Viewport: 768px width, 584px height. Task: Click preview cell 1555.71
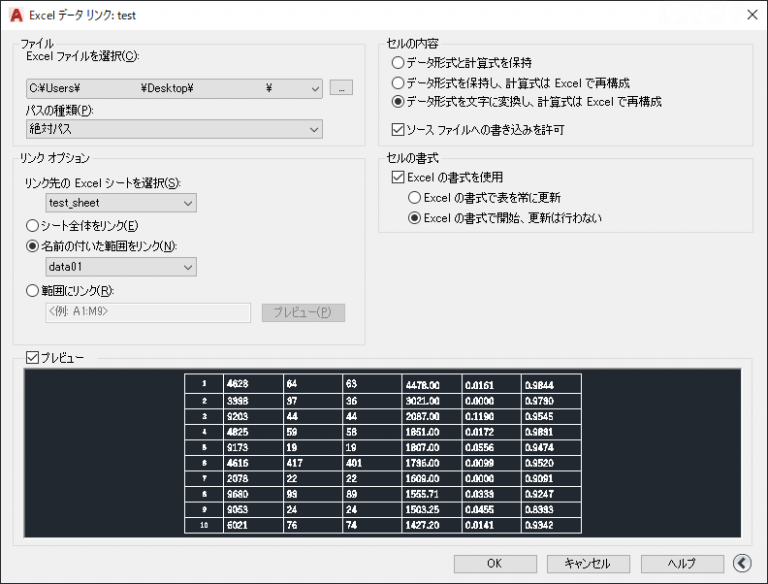pos(432,494)
